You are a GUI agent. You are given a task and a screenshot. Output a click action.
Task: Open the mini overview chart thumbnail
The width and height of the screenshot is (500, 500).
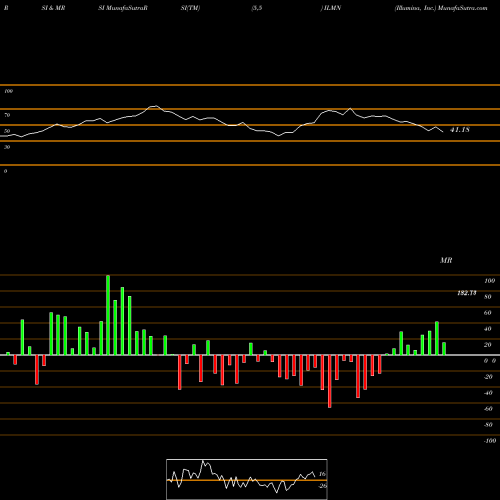(247, 479)
